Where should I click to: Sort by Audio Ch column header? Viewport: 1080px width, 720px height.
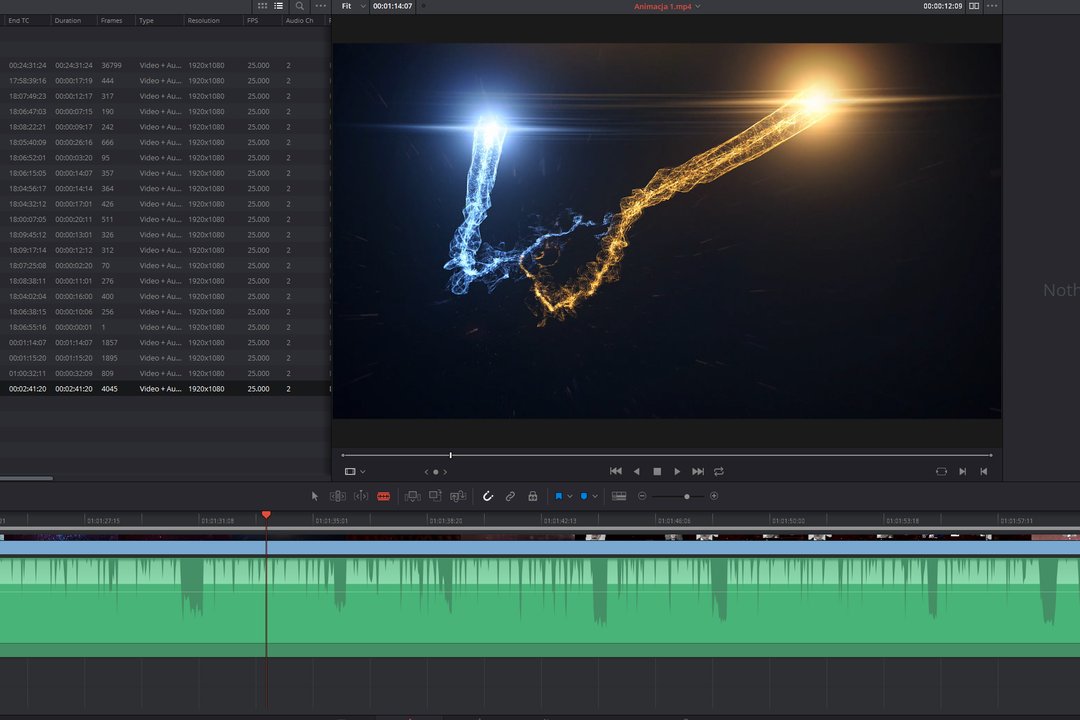pos(300,21)
